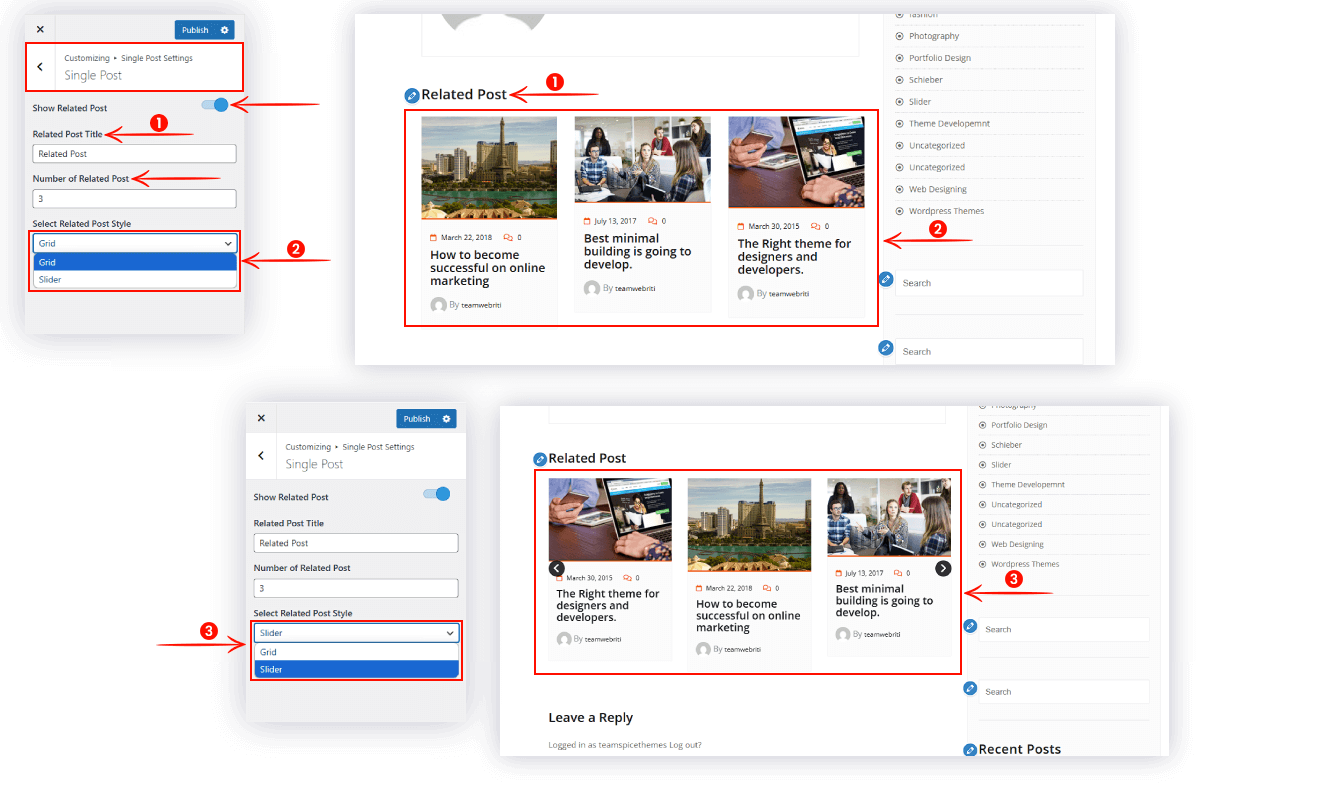Click calendar icon beside March 22, 2018 in grid preview
This screenshot has width=1330, height=804.
point(434,238)
